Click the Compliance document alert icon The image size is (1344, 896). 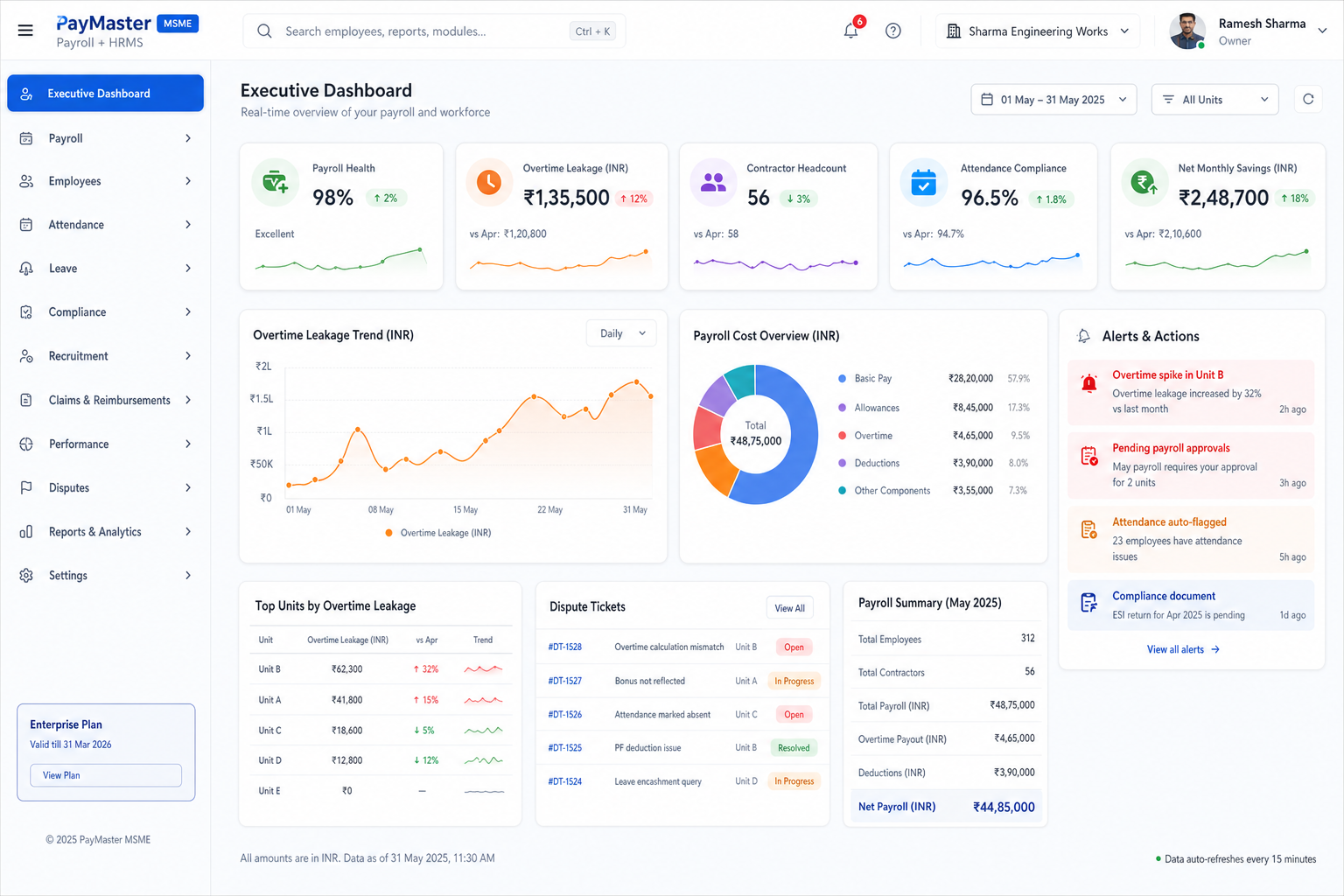coord(1089,603)
